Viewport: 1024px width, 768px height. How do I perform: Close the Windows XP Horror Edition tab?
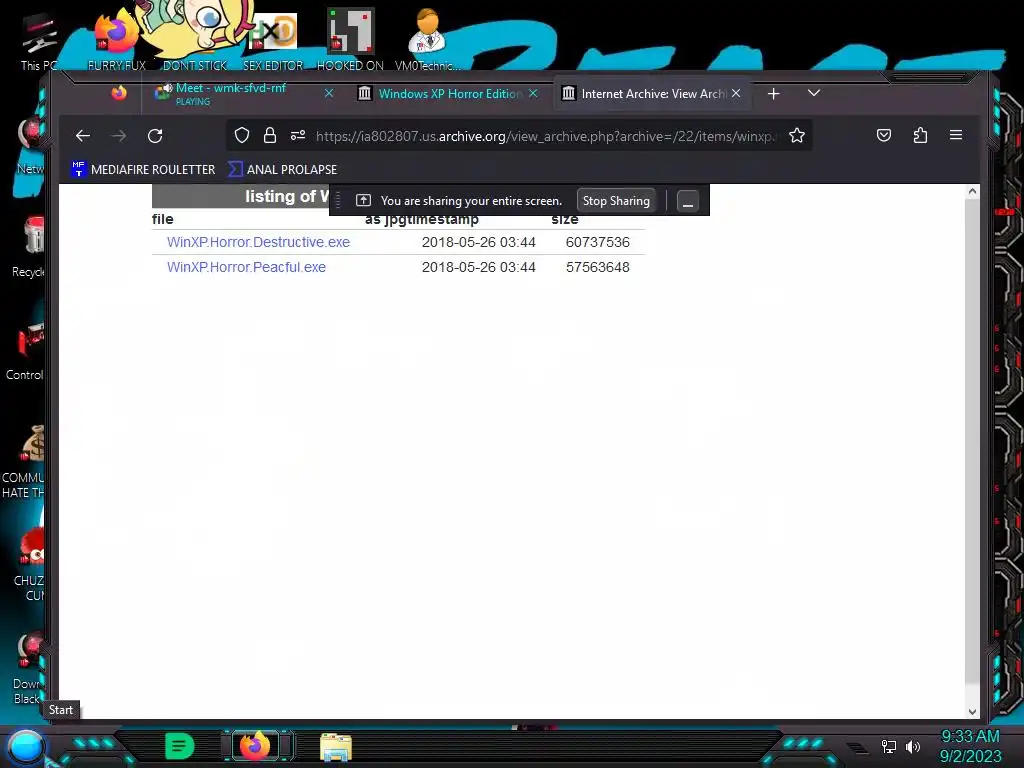click(534, 94)
